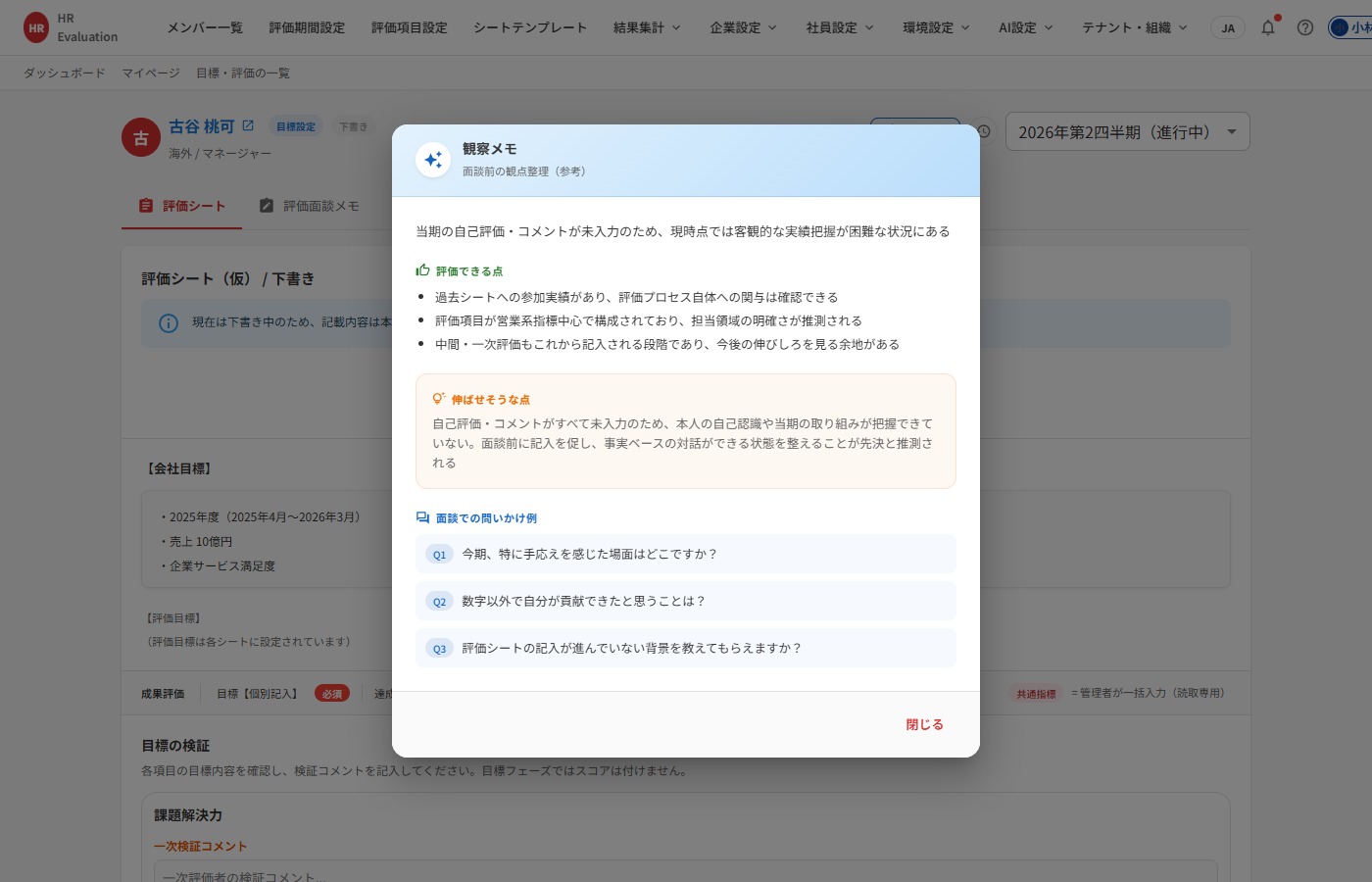The width and height of the screenshot is (1372, 882).
Task: Click the 古 user avatar circle
Action: point(141,138)
